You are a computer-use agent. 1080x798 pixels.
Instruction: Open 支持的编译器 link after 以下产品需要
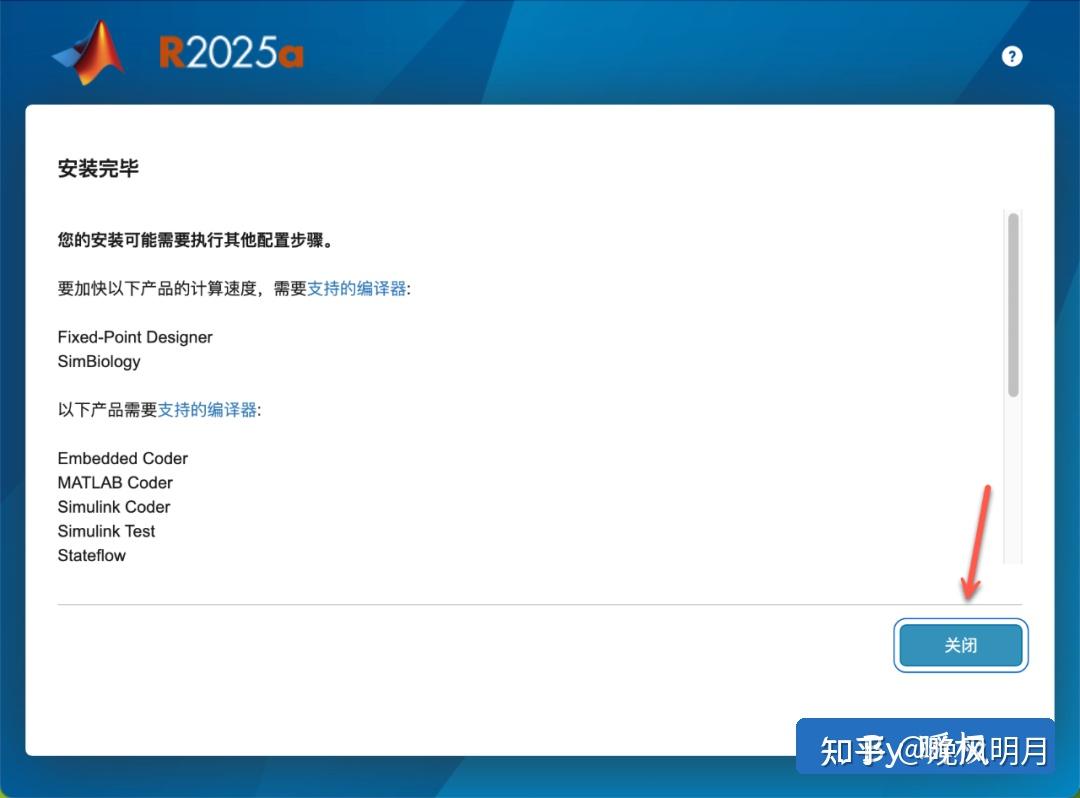[207, 410]
